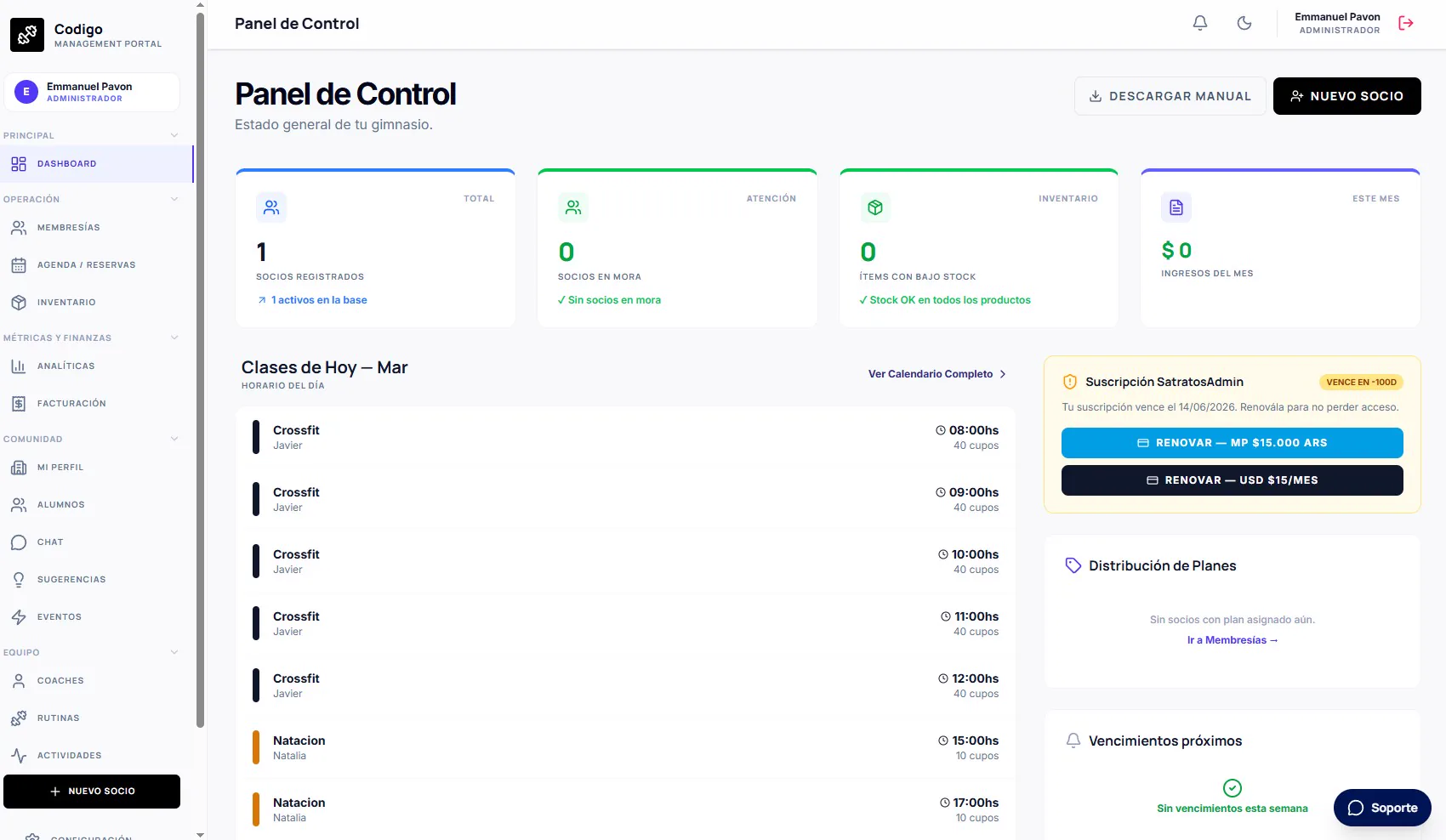The height and width of the screenshot is (840, 1446).
Task: Click the Inventario box icon in the card
Action: tap(875, 207)
